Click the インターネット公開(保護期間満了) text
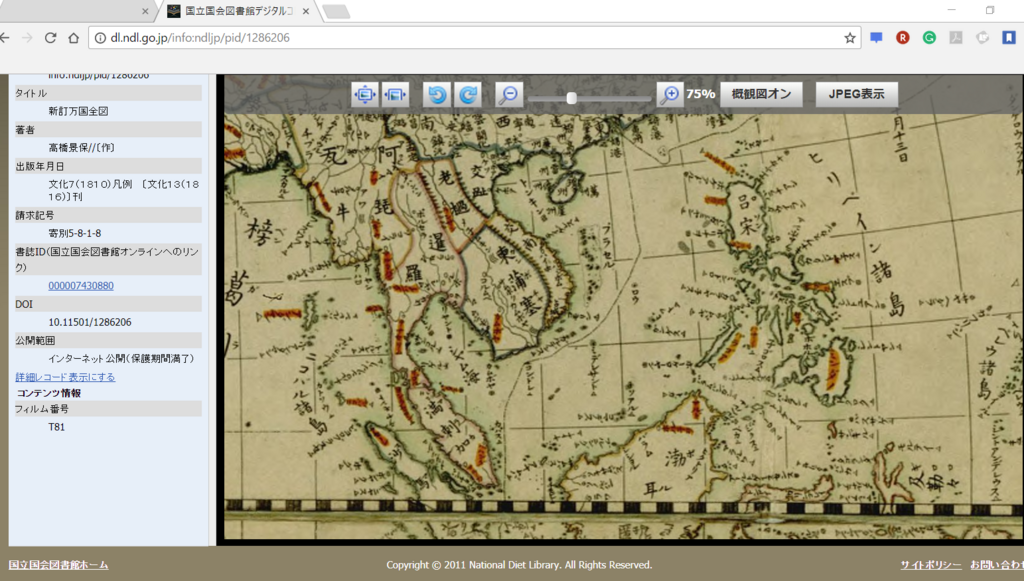The width and height of the screenshot is (1024, 581). pos(121,359)
